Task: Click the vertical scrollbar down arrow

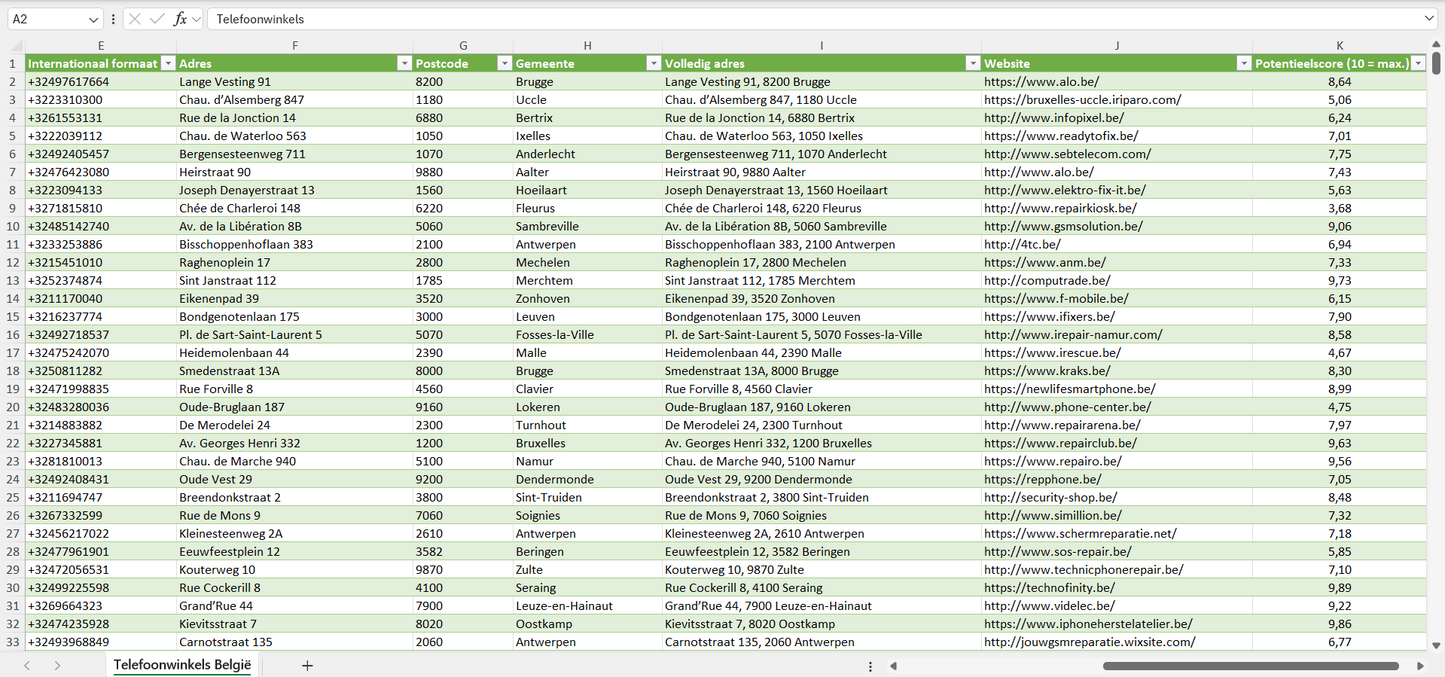Action: pyautogui.click(x=1436, y=646)
